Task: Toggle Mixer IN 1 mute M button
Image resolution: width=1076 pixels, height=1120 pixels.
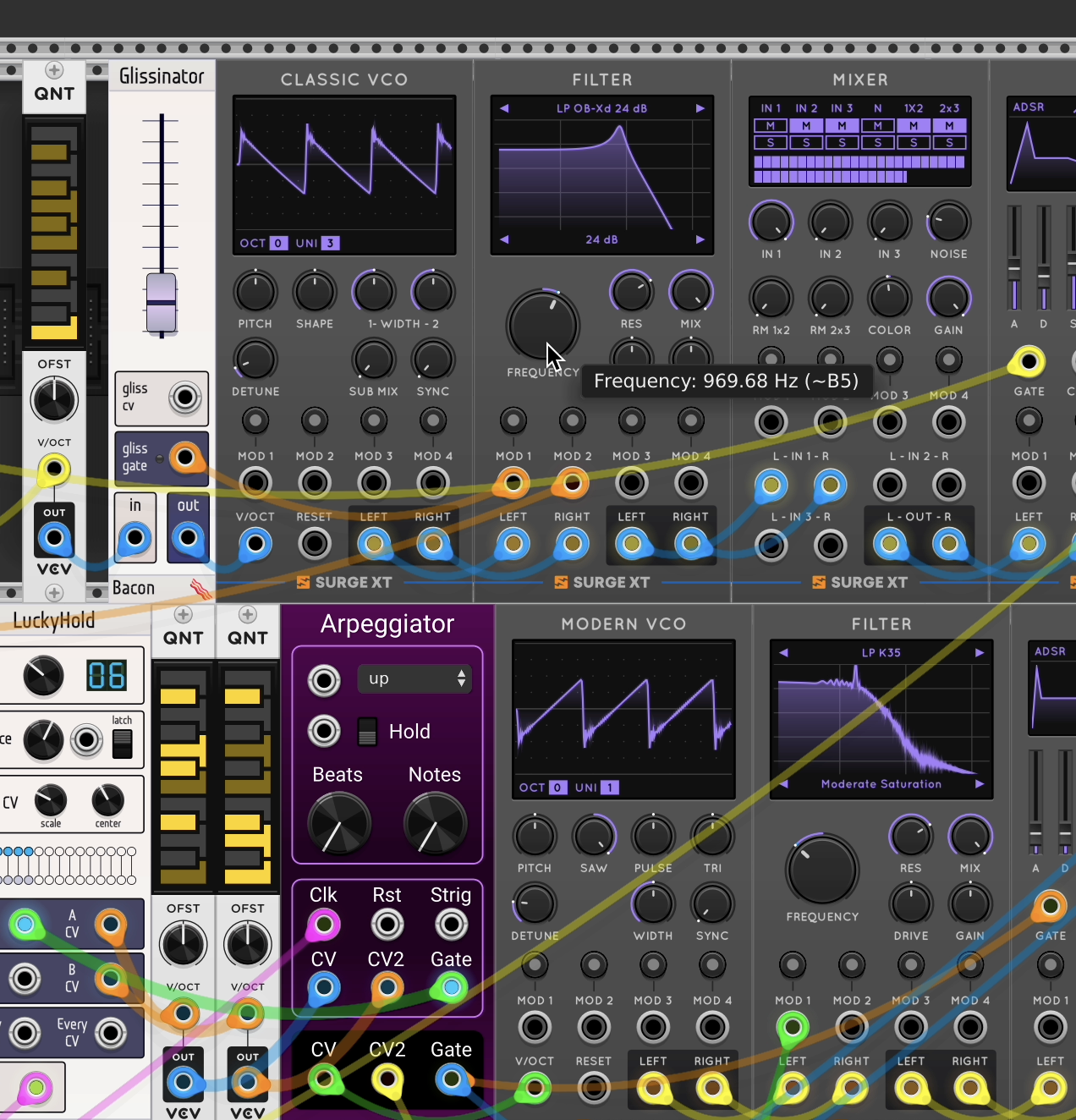Action: [x=770, y=126]
